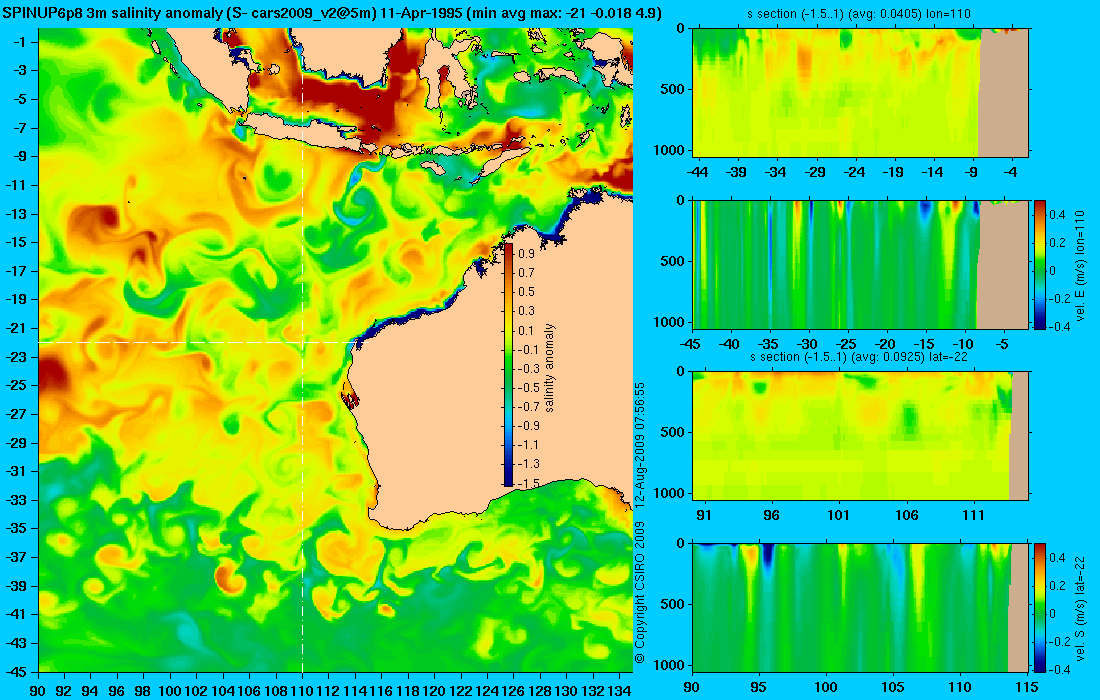Click the "106" tick under lat=-22 salinity section

pyautogui.click(x=906, y=515)
